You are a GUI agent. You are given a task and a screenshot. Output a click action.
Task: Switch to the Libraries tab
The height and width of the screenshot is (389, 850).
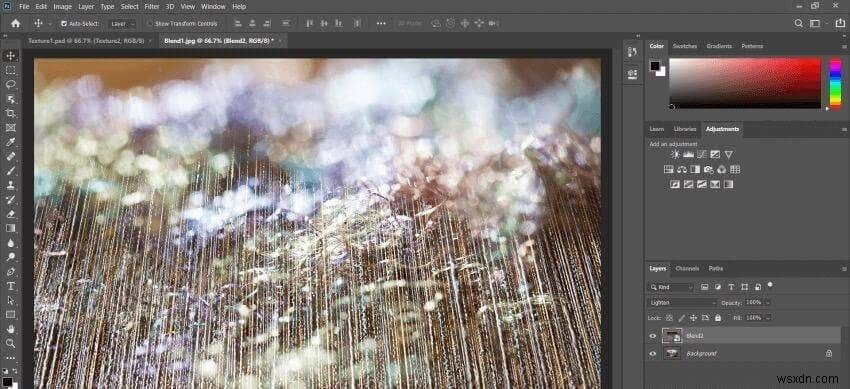click(x=684, y=129)
